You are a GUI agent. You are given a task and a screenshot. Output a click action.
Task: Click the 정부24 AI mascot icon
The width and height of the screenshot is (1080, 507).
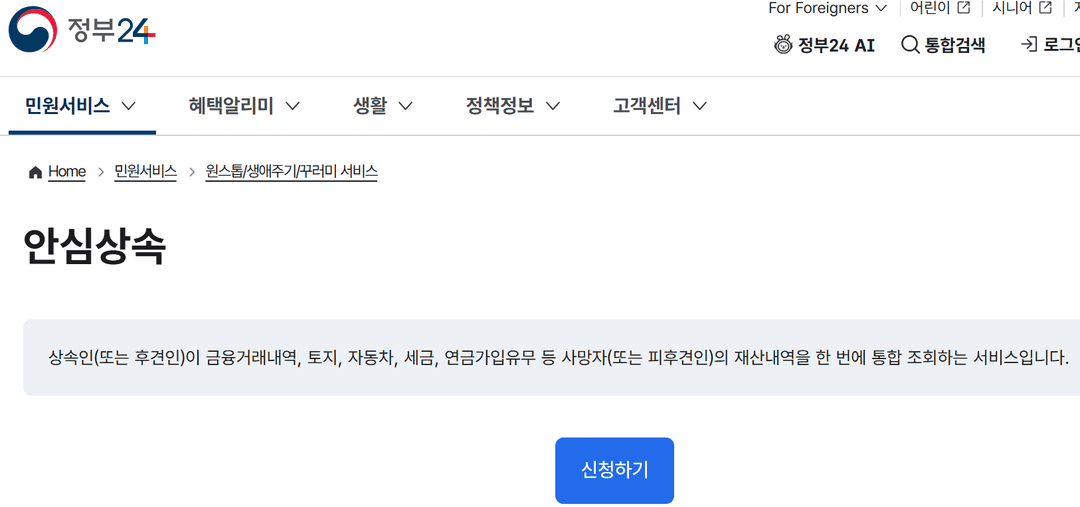783,45
